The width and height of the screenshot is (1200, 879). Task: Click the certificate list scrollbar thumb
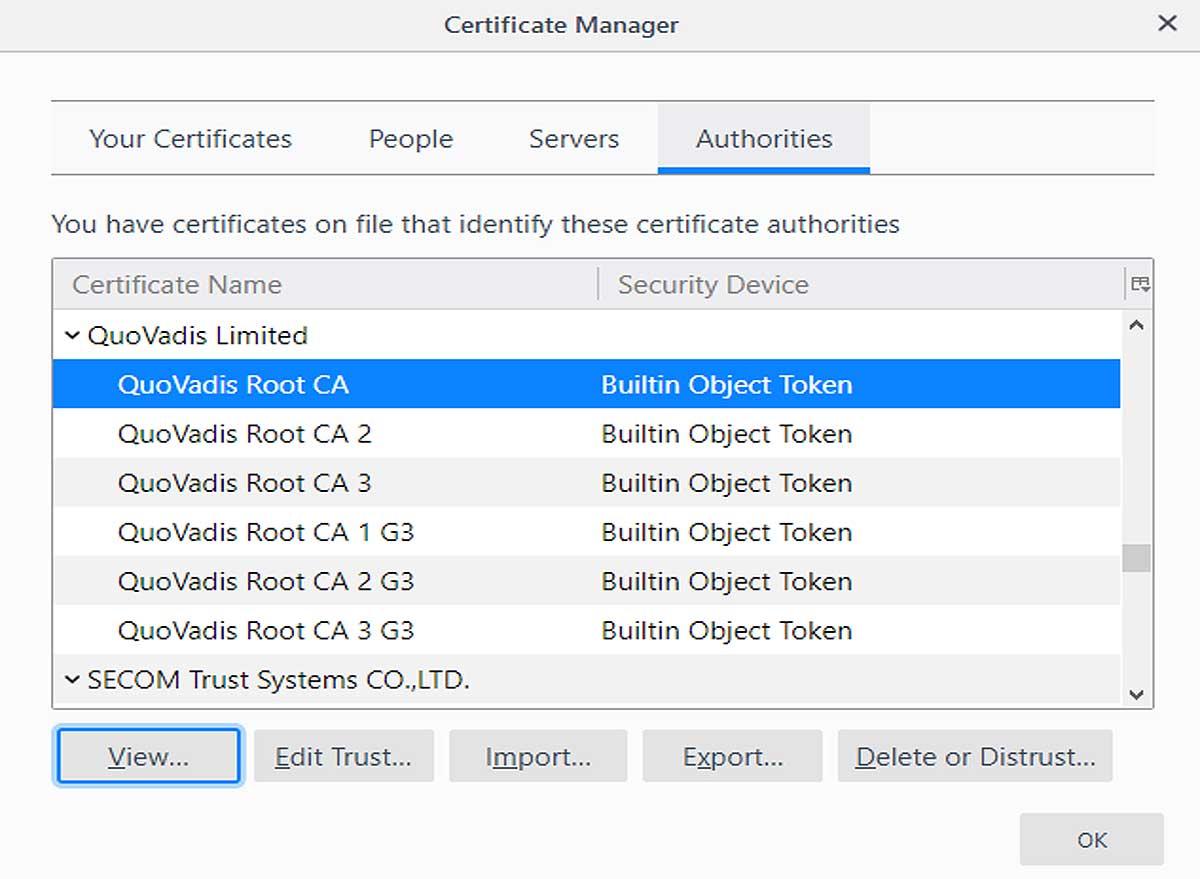[x=1136, y=558]
